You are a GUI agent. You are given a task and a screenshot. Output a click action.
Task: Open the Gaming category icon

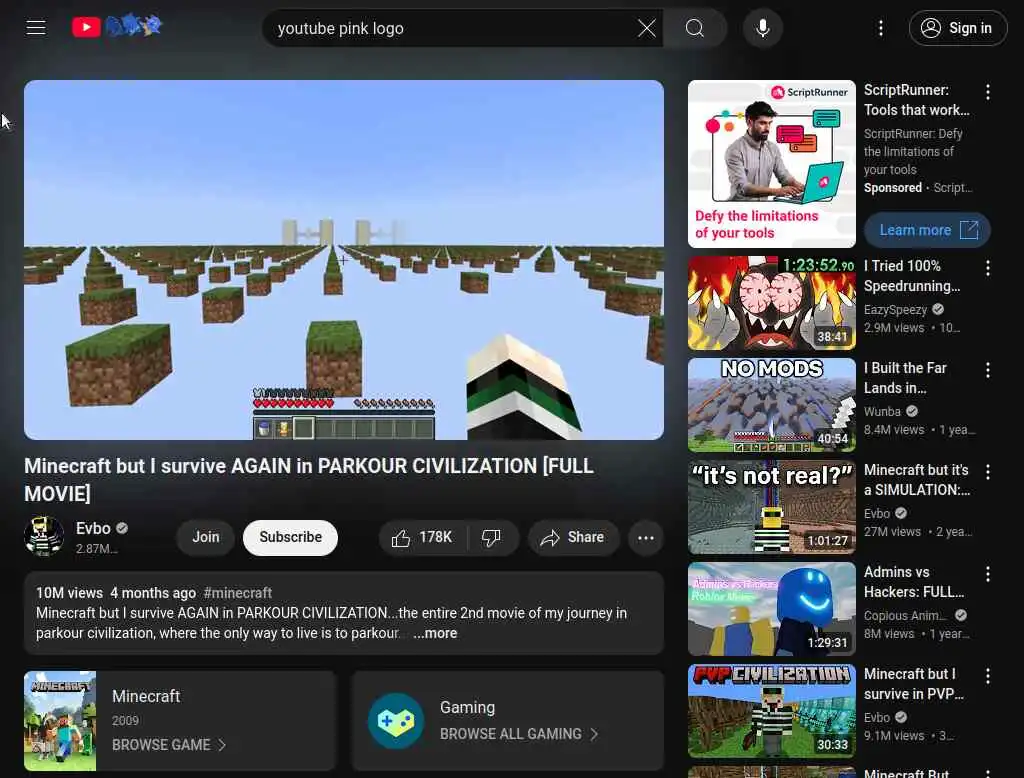[396, 721]
